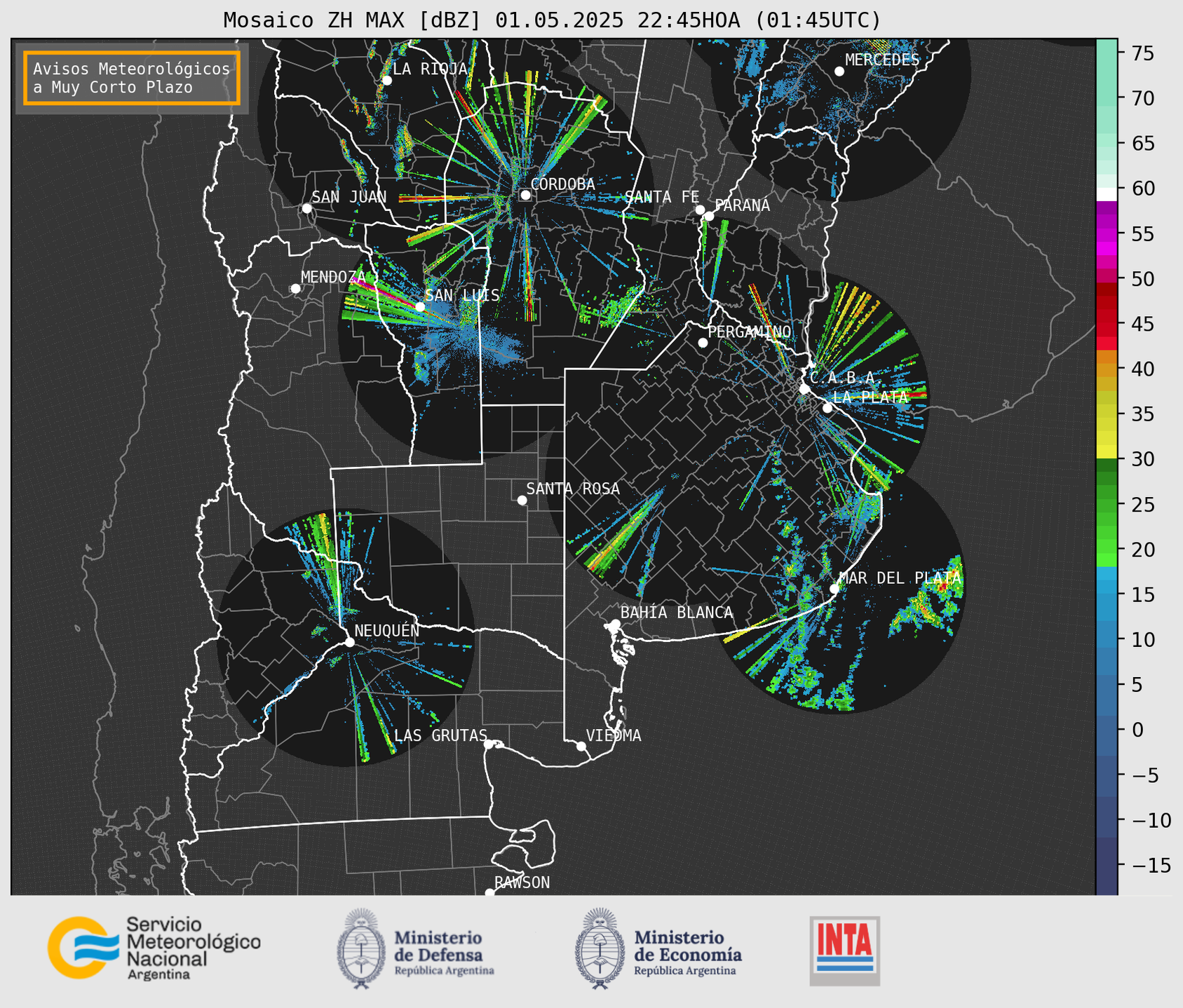Click the LA PLATA city marker dot
This screenshot has width=1183, height=1008.
[827, 407]
